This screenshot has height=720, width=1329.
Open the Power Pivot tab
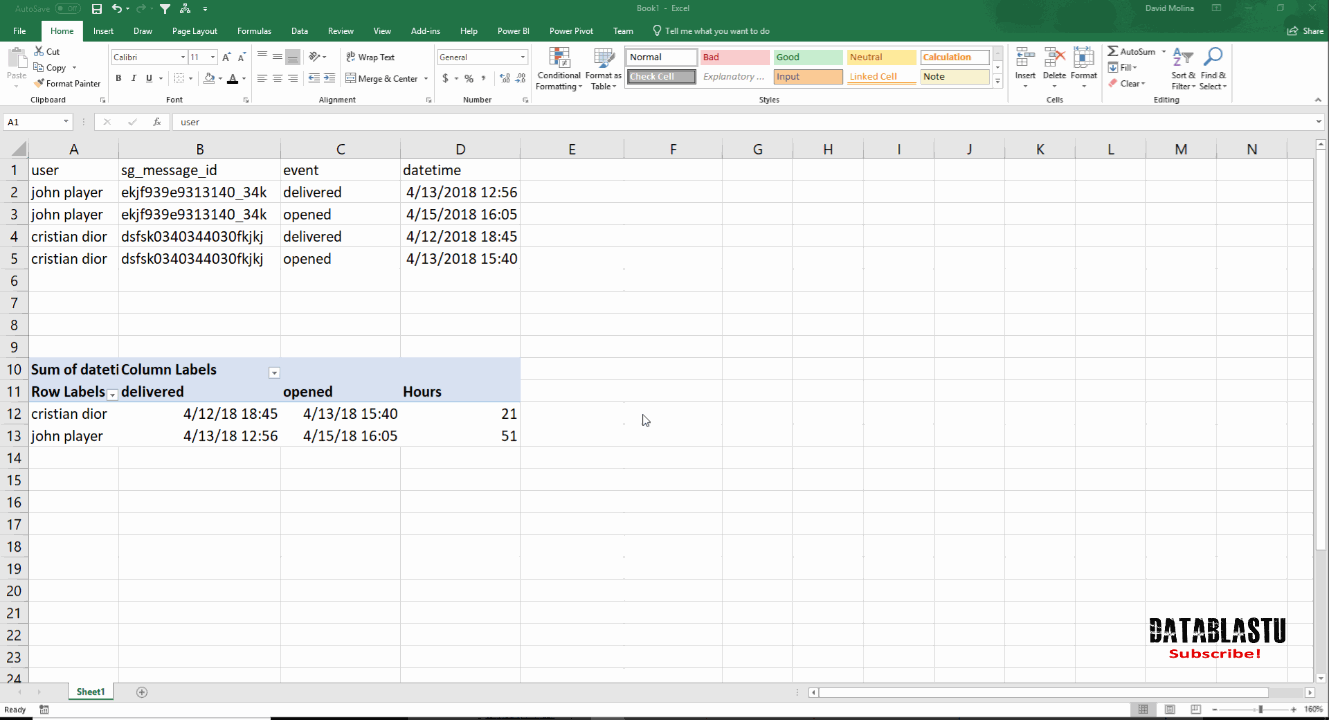click(570, 30)
